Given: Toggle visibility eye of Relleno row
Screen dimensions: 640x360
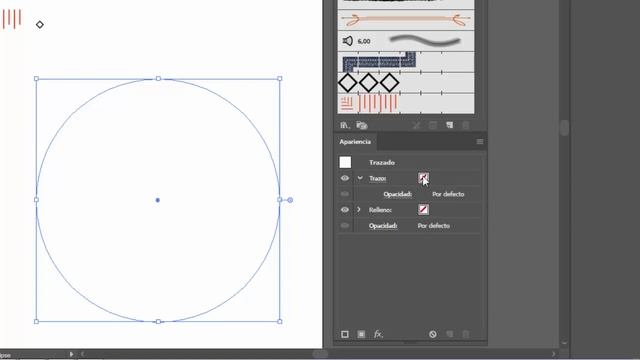Looking at the screenshot, I should coord(345,210).
